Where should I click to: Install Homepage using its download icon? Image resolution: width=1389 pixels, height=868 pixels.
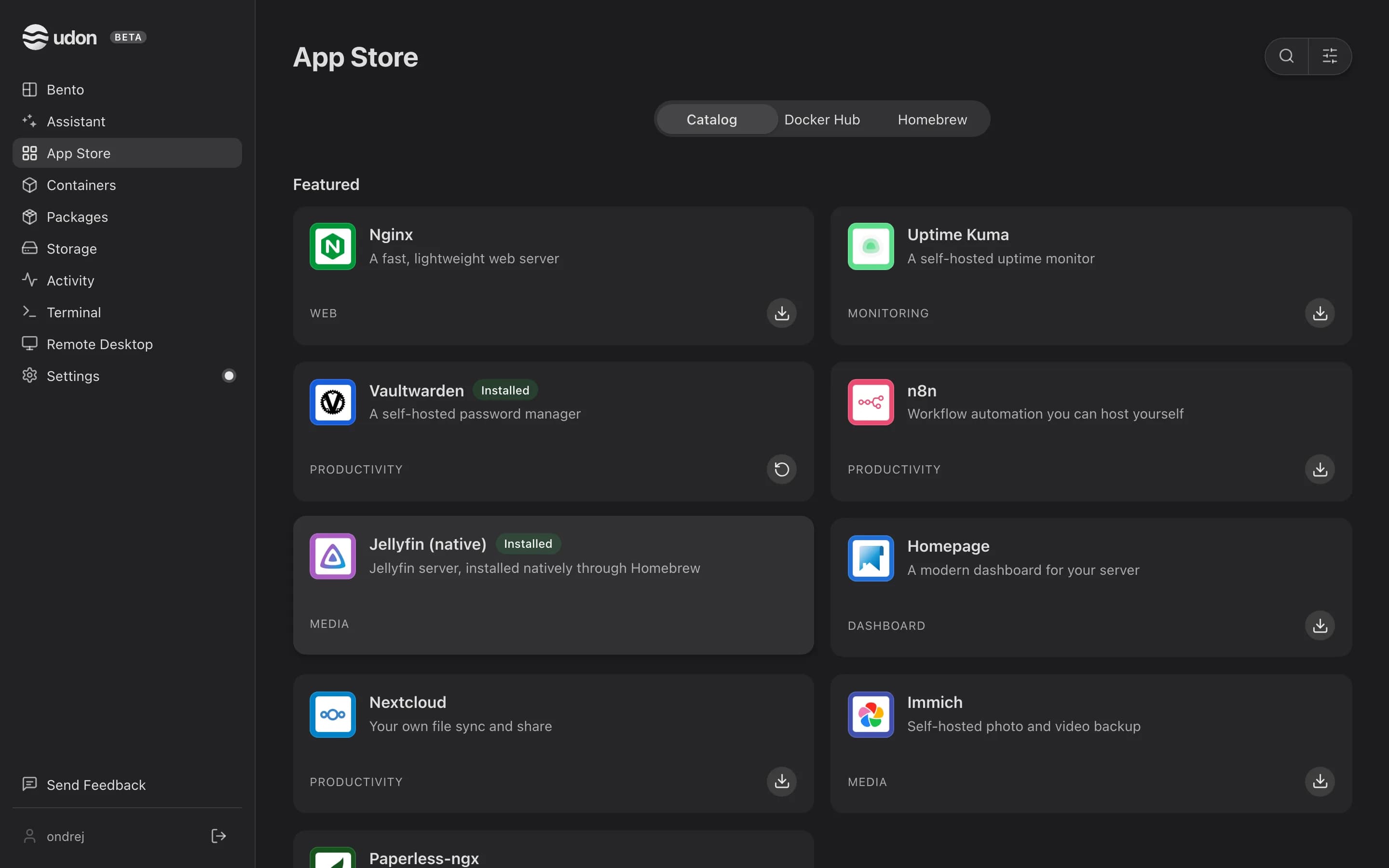pyautogui.click(x=1320, y=625)
